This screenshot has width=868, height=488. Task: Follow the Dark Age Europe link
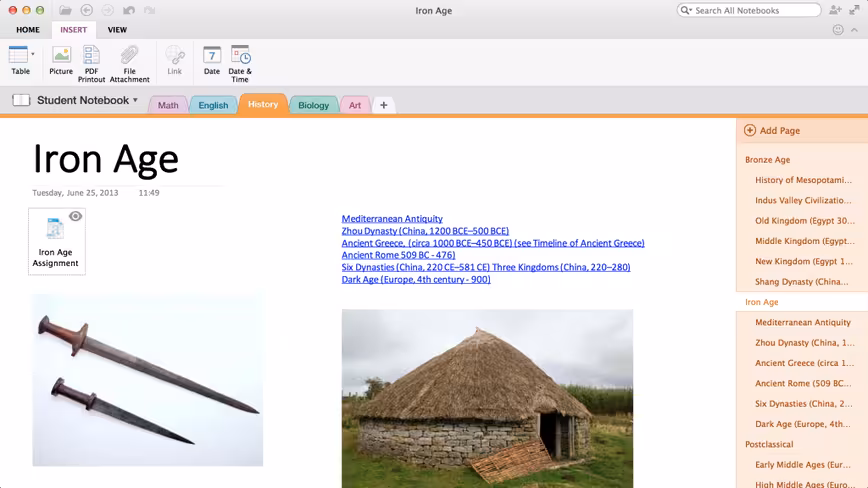[416, 279]
